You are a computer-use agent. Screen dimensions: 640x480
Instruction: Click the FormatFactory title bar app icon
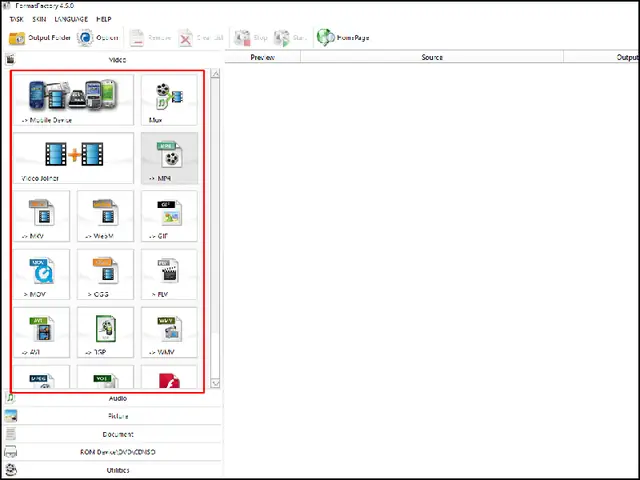tap(6, 6)
